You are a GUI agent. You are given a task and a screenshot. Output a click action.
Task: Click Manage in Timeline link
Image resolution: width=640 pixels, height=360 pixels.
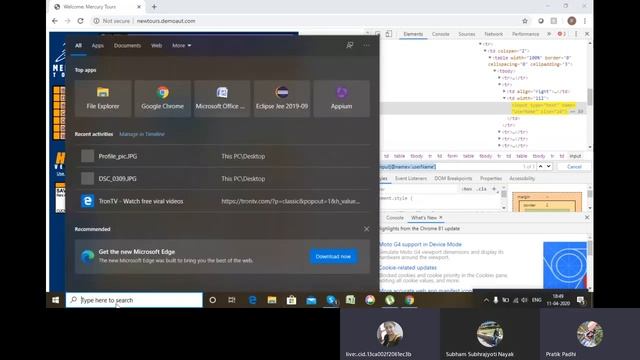point(142,134)
